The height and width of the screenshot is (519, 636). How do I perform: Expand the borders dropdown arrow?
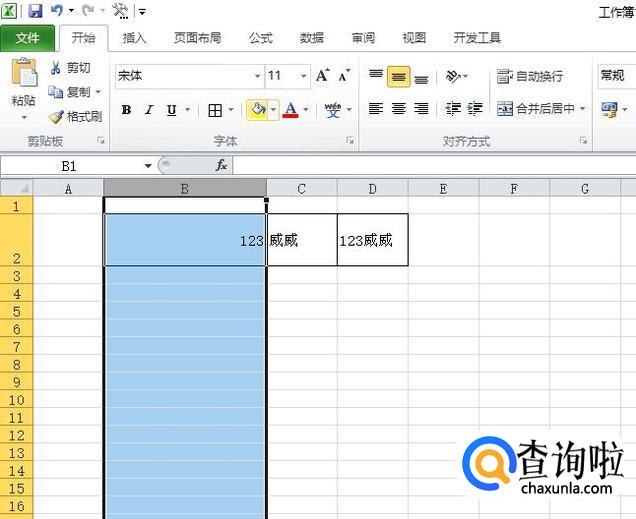point(231,109)
